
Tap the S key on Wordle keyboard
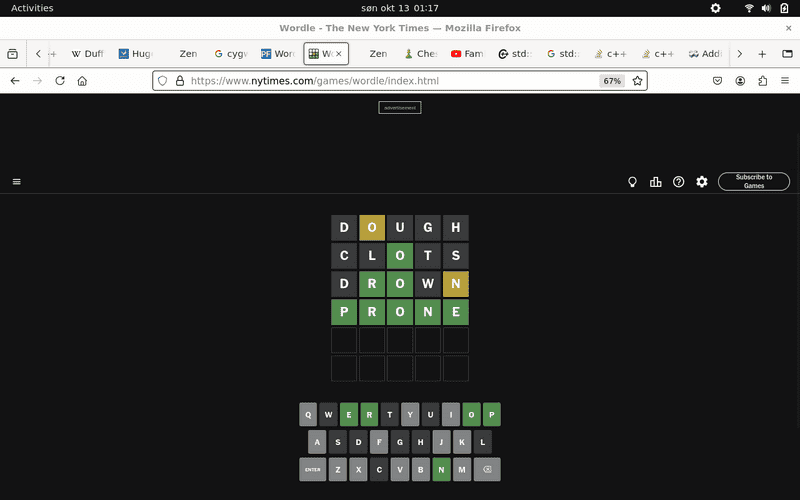(338, 442)
